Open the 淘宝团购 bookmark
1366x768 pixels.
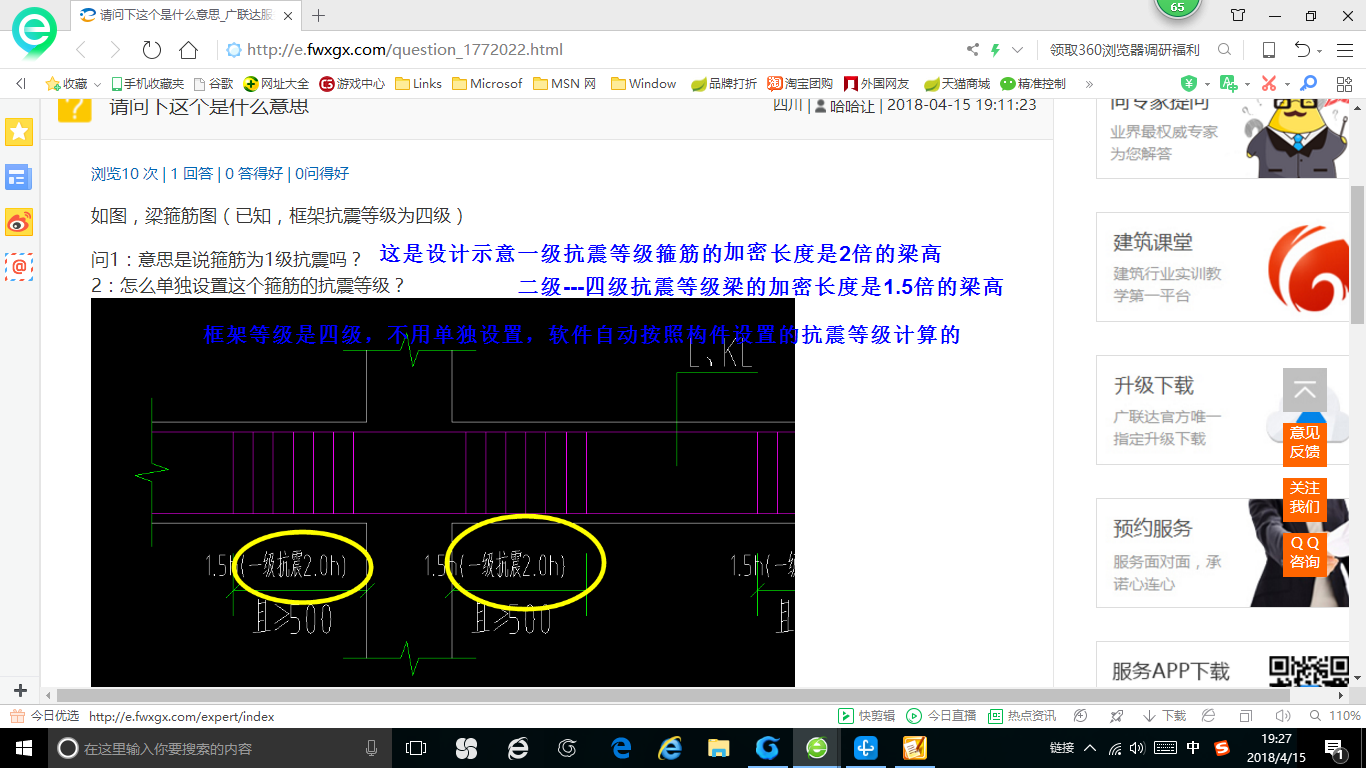(x=800, y=84)
